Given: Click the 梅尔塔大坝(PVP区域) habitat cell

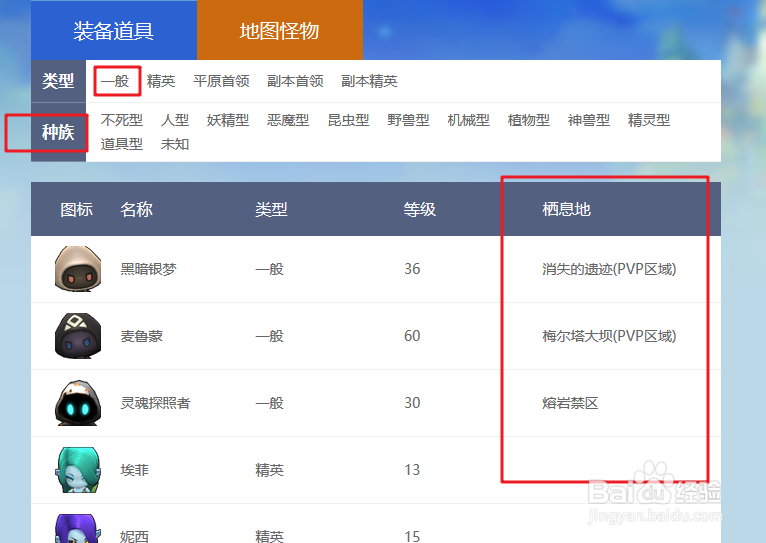Looking at the screenshot, I should (x=609, y=336).
